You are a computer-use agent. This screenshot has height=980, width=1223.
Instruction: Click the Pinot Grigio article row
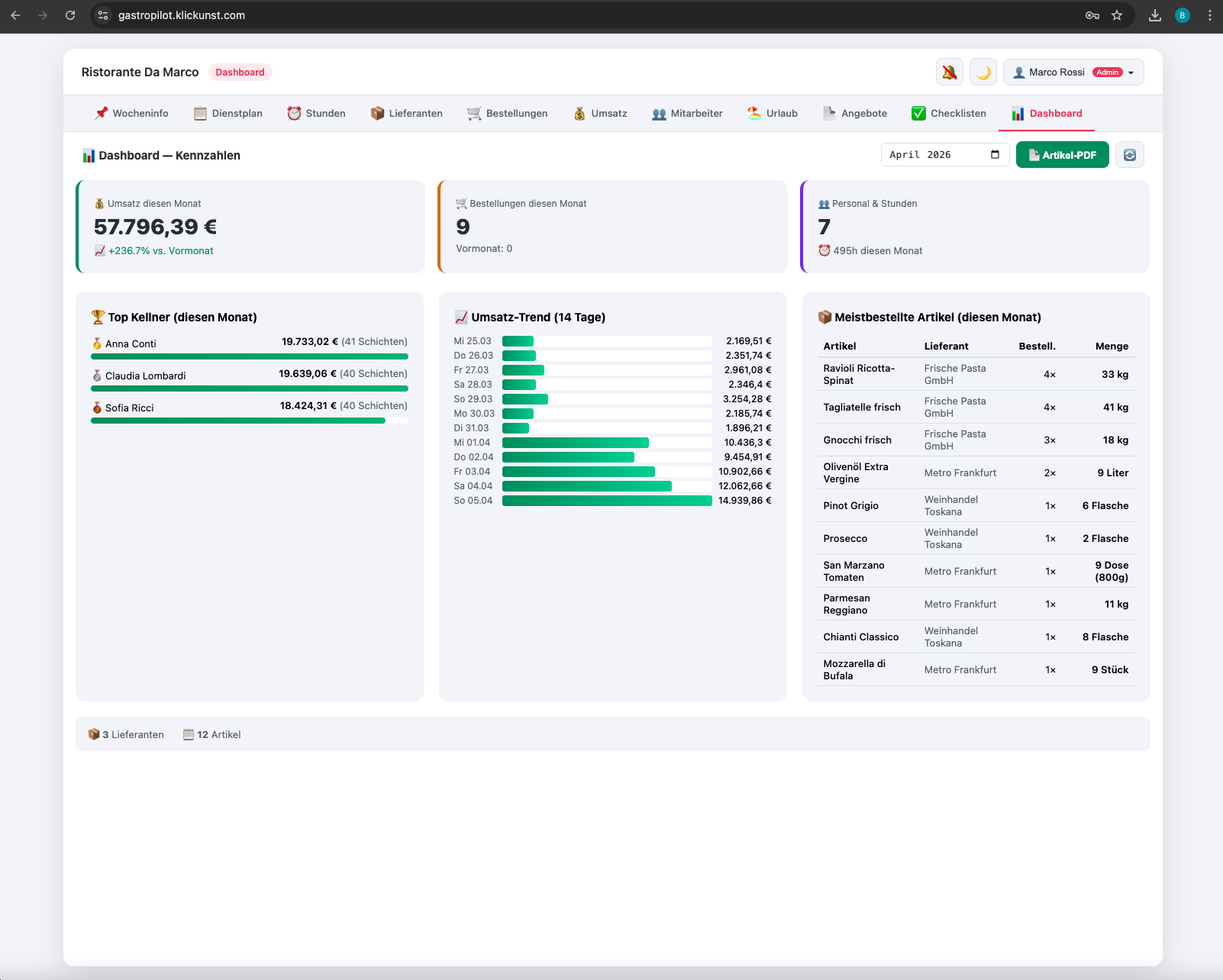tap(976, 505)
